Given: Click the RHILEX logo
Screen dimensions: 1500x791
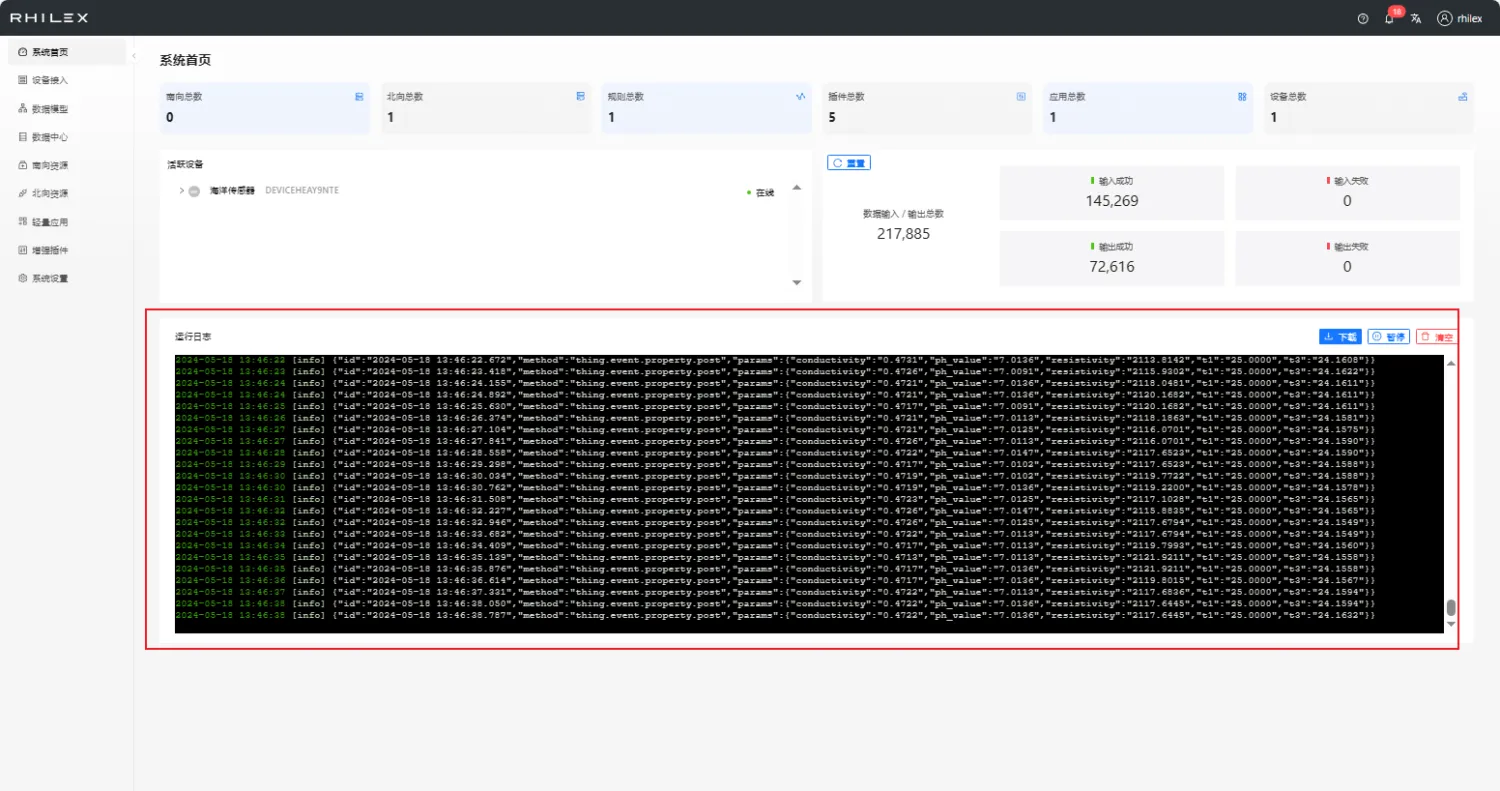Looking at the screenshot, I should (x=49, y=18).
